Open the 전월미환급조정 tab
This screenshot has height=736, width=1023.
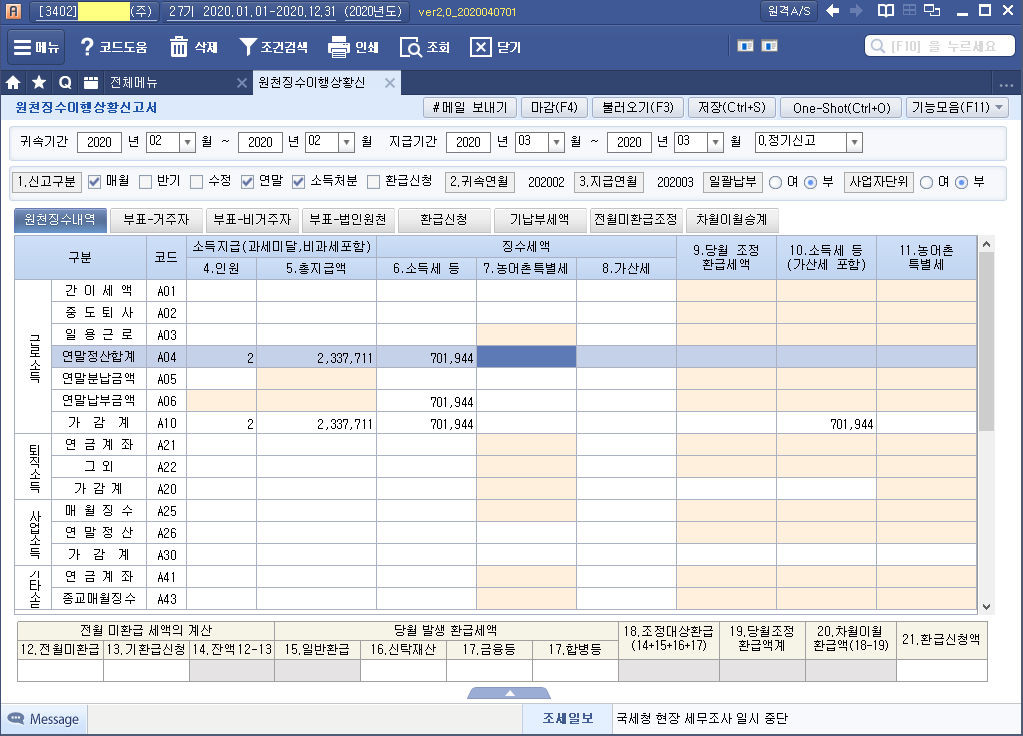635,220
